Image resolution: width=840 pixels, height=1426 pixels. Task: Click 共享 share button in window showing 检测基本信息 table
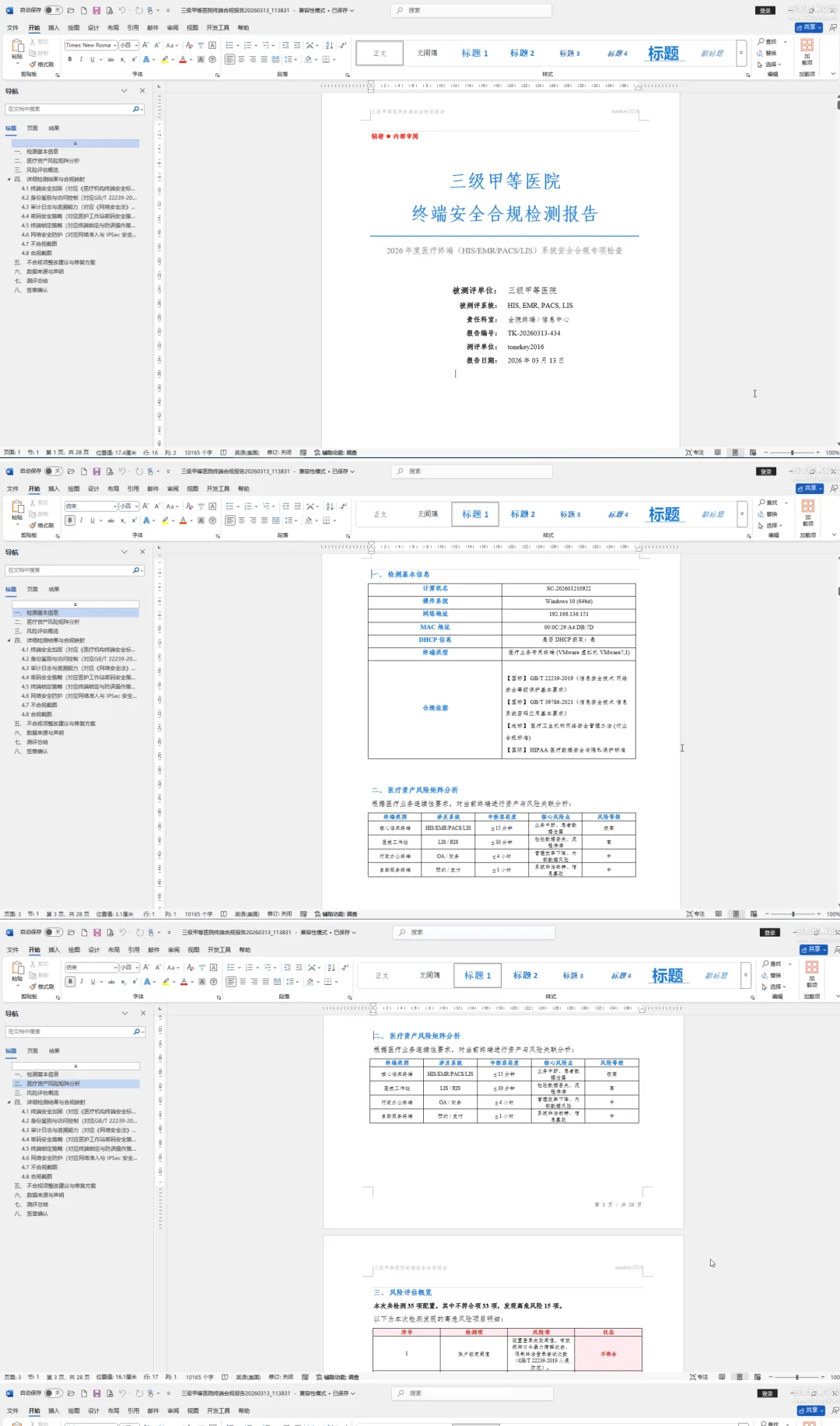pos(810,489)
